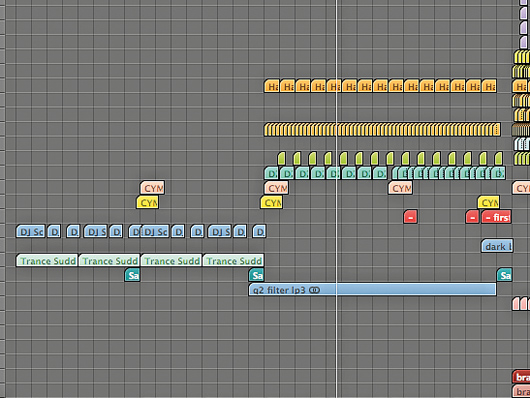The height and width of the screenshot is (398, 530).
Task: Click the first Trance Sudd region
Action: pos(47,261)
